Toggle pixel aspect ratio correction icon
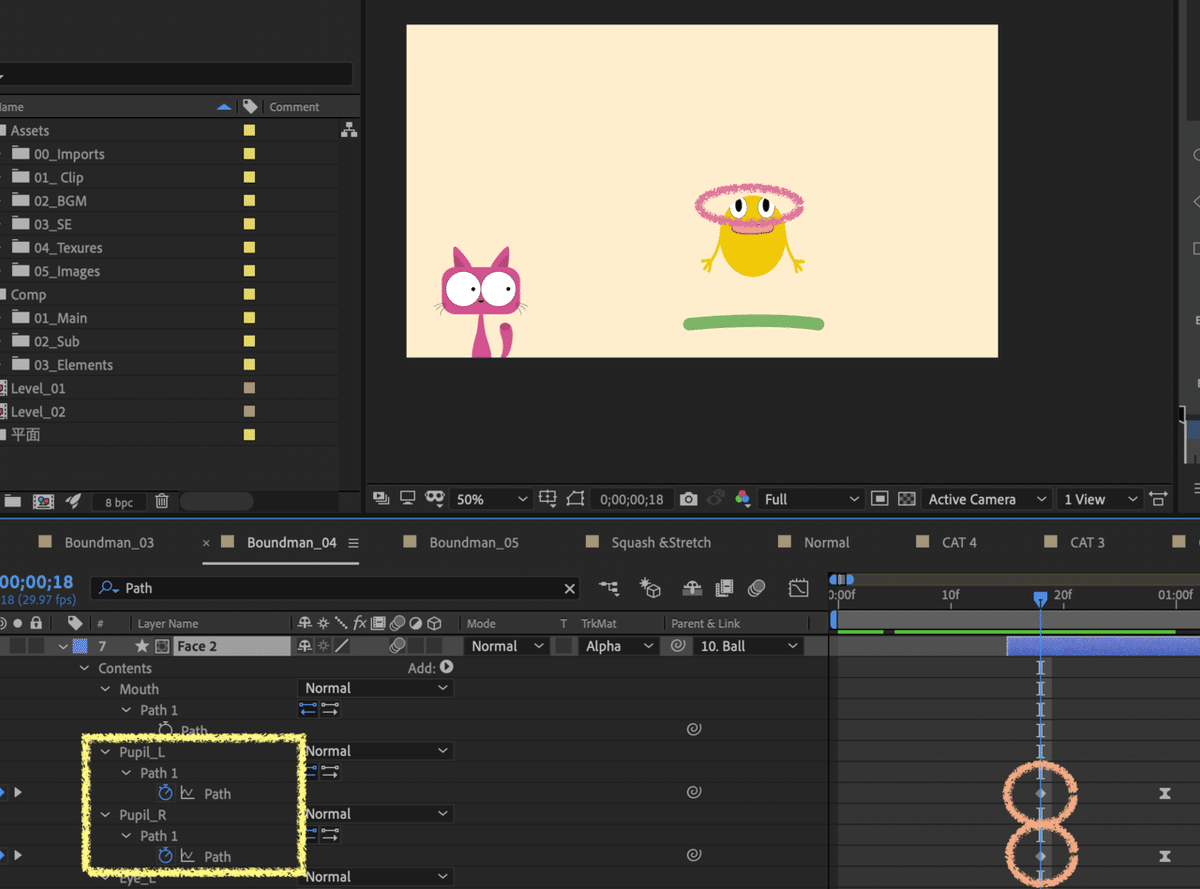 coord(1159,499)
